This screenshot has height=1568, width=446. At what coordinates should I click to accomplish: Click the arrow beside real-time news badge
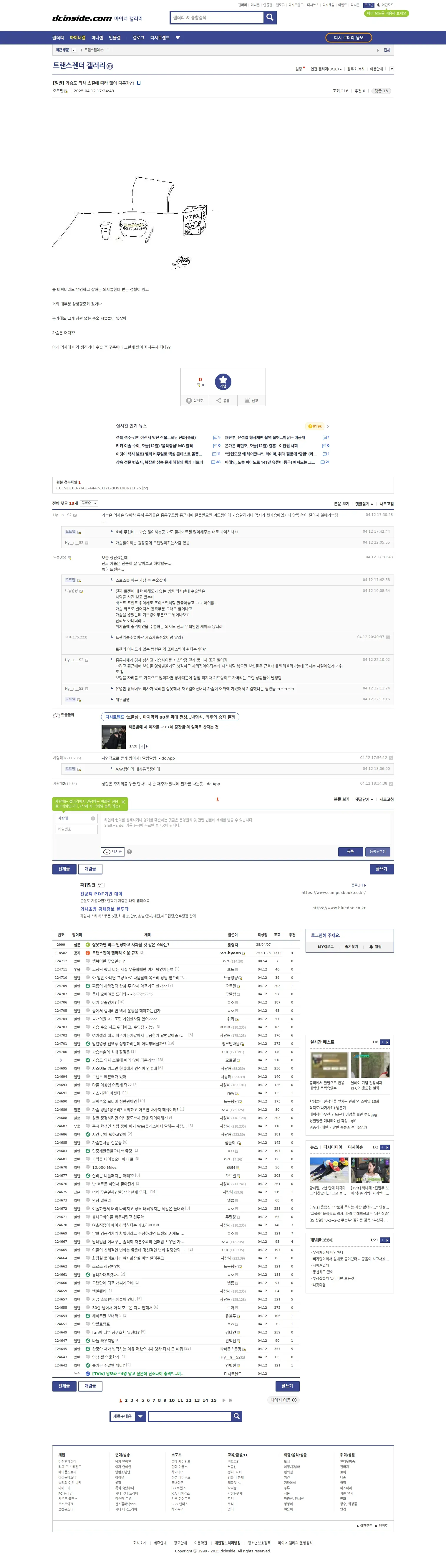(x=328, y=426)
